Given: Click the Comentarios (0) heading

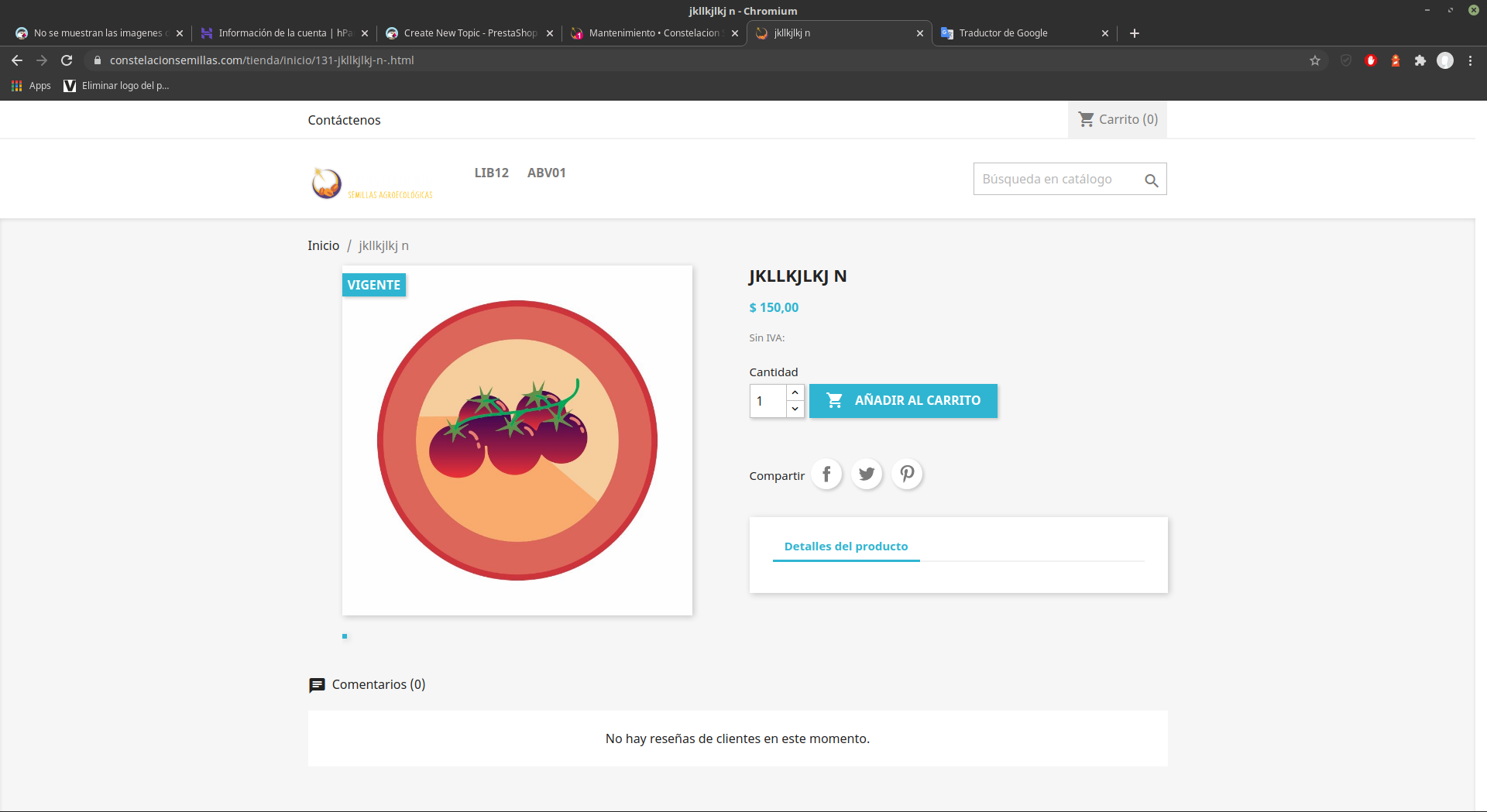Looking at the screenshot, I should click(x=379, y=684).
